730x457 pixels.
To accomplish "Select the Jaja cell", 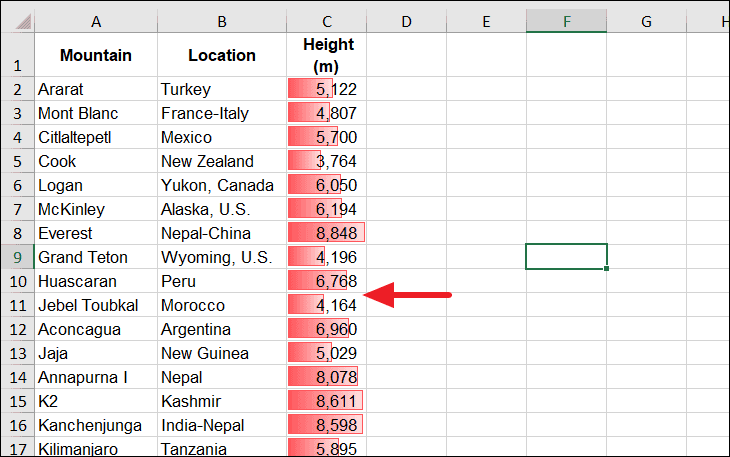I will 96,353.
